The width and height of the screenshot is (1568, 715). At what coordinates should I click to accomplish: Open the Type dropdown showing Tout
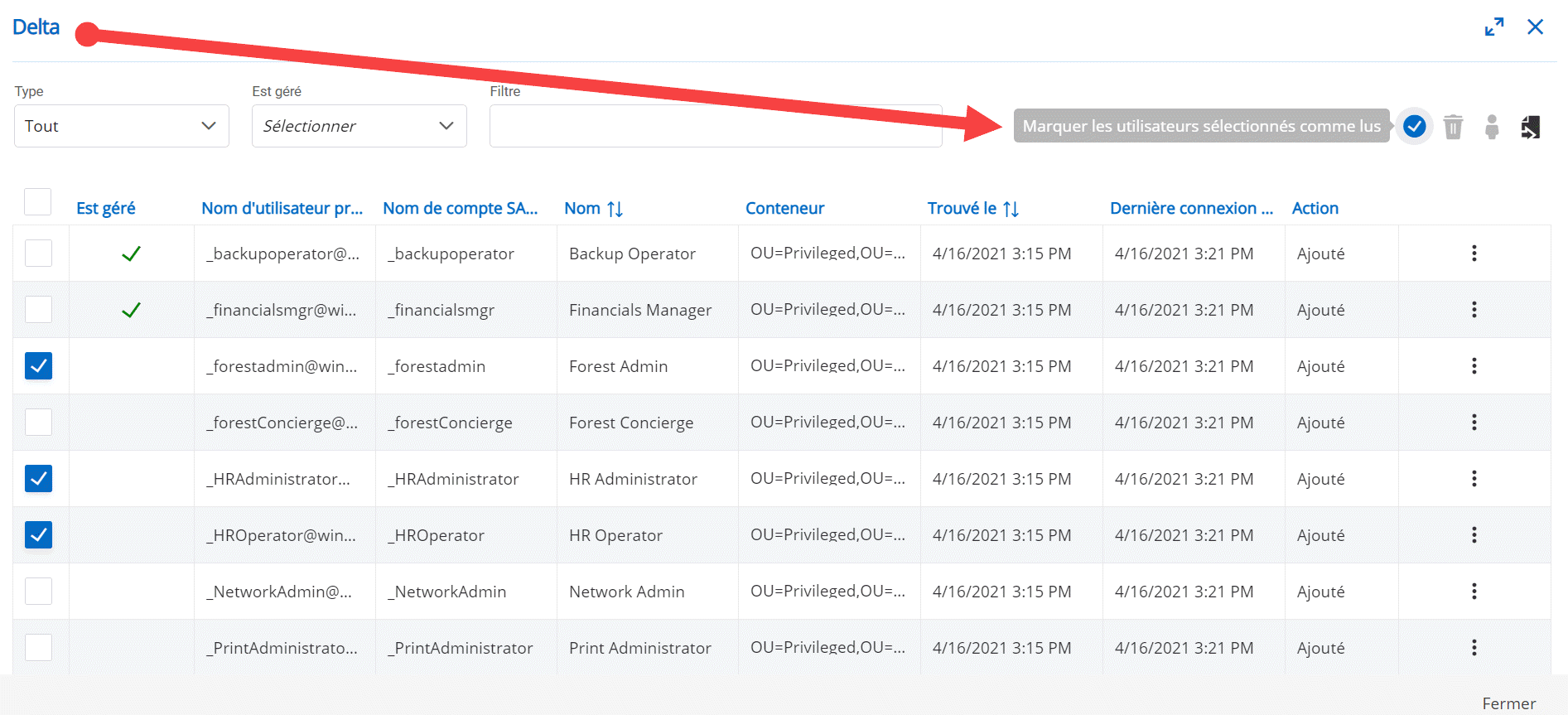[122, 126]
